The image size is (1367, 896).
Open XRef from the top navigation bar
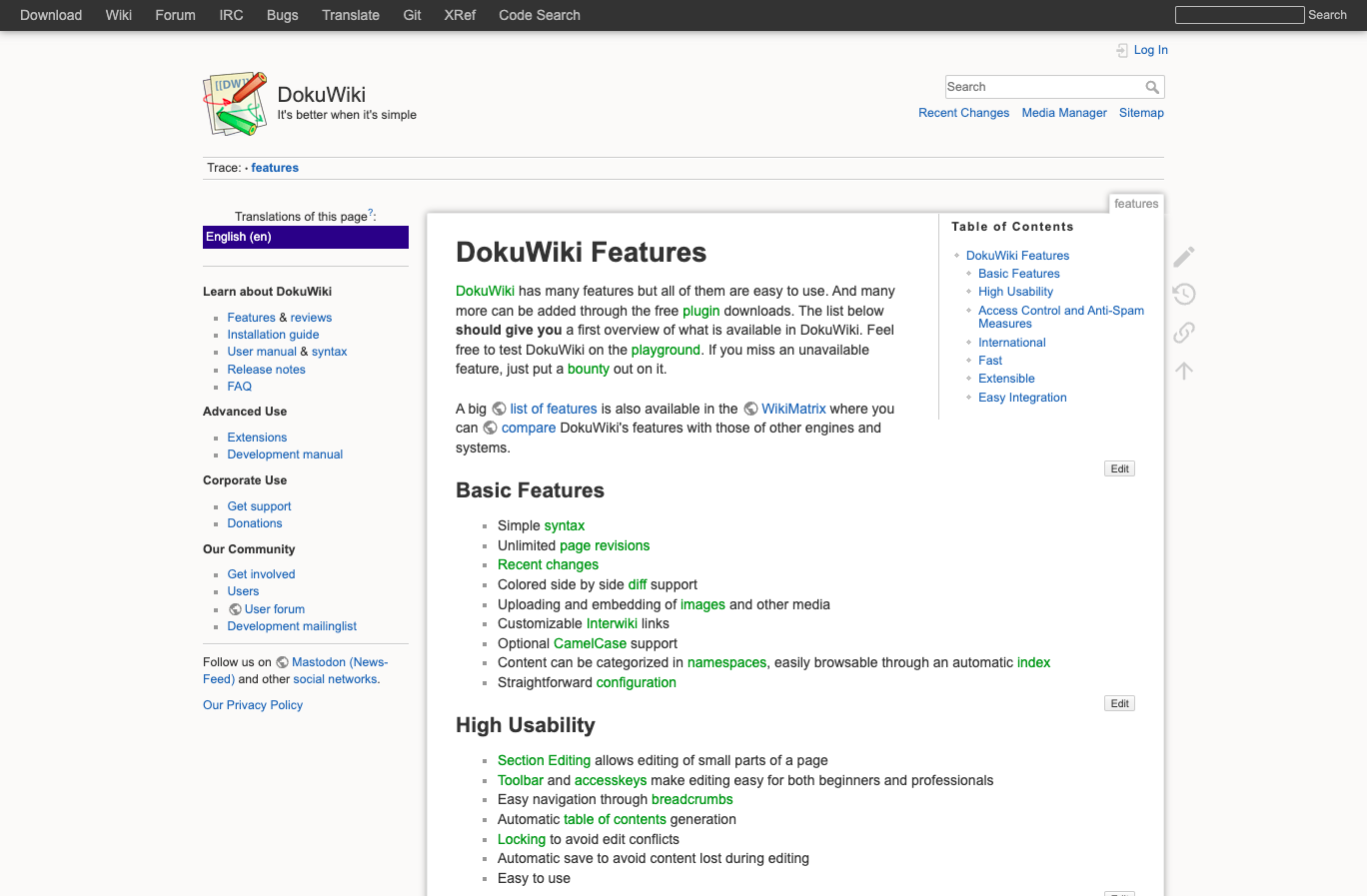click(x=460, y=15)
